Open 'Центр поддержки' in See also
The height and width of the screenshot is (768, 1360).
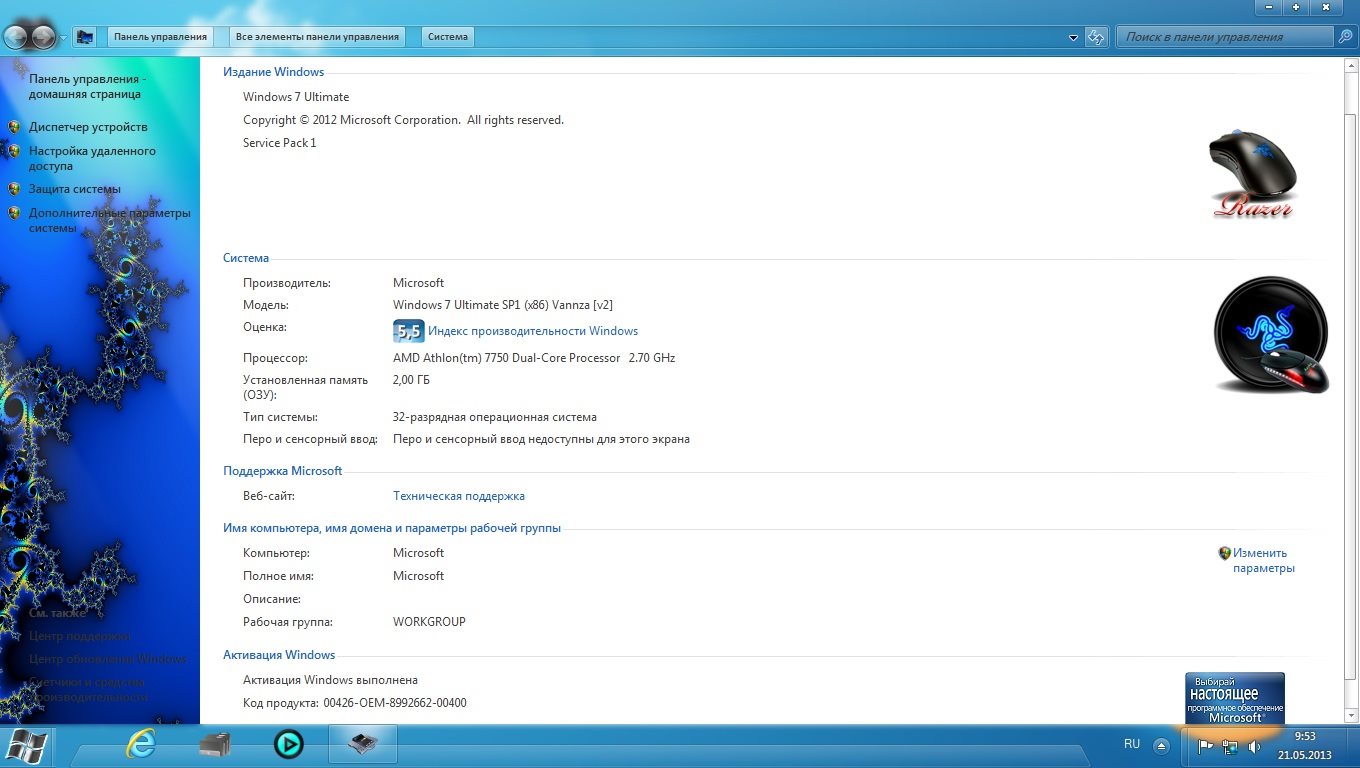pyautogui.click(x=80, y=636)
